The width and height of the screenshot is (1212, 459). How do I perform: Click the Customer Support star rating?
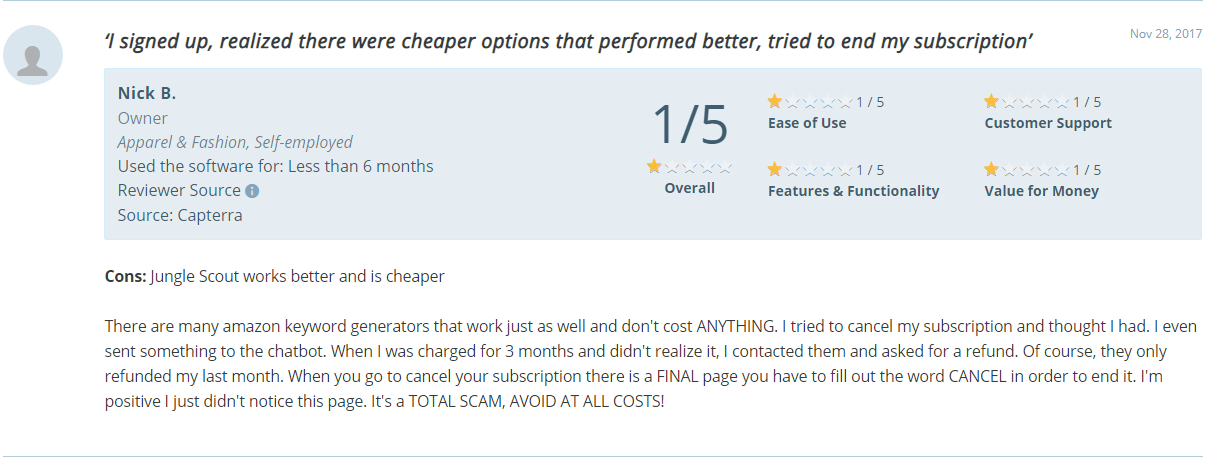[1027, 101]
